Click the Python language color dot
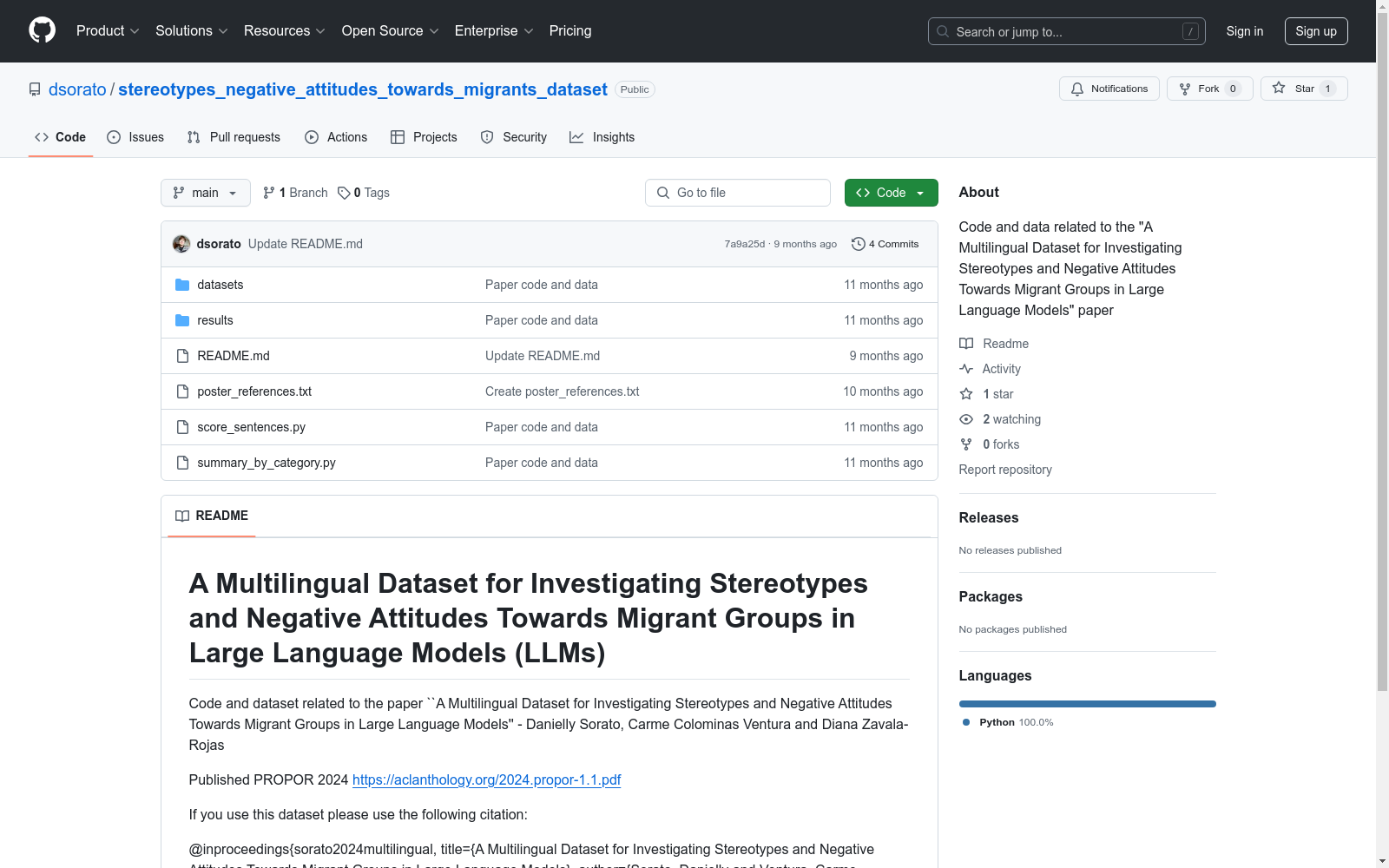The image size is (1389, 868). pyautogui.click(x=966, y=722)
